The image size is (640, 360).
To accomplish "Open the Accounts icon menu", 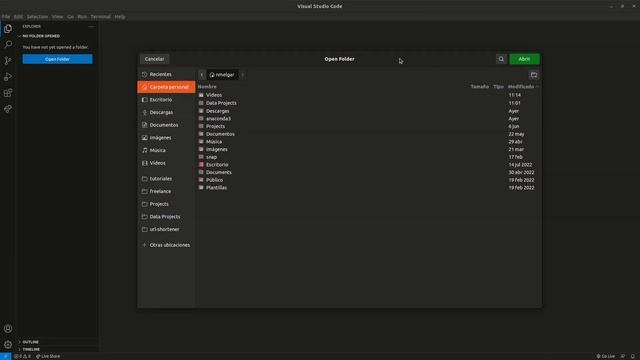I will point(8,329).
